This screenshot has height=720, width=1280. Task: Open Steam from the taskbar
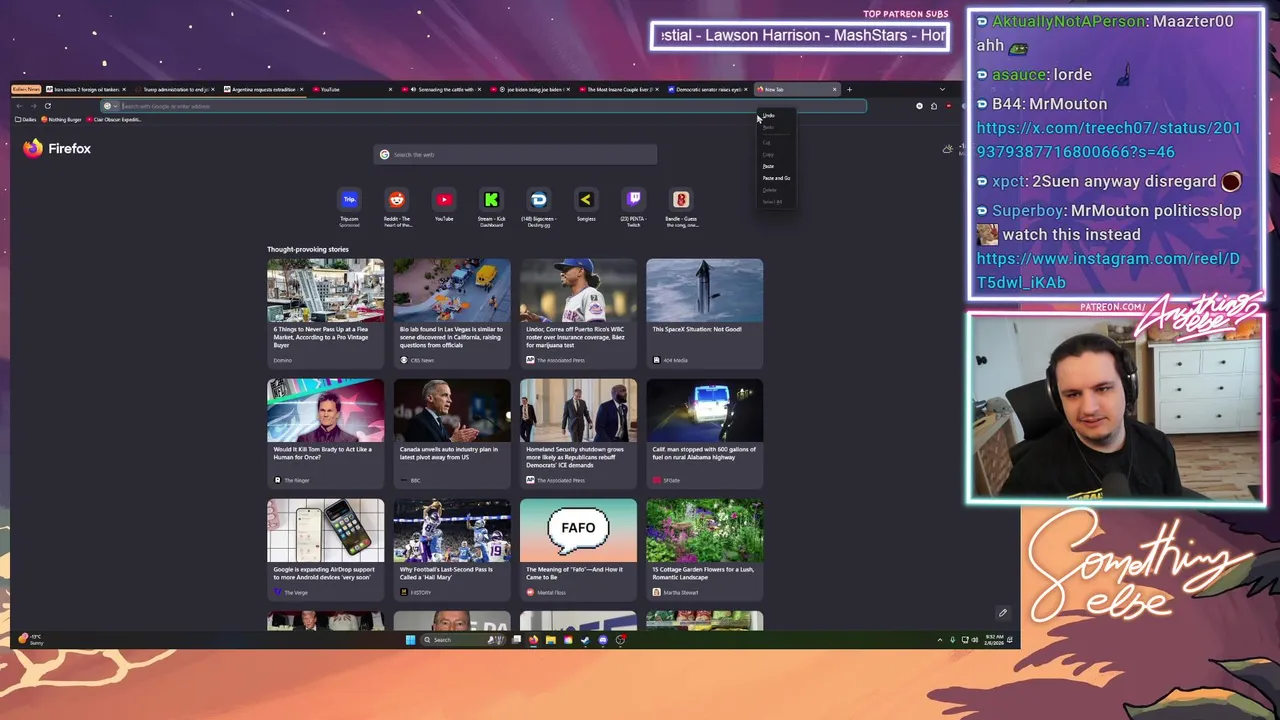point(585,640)
